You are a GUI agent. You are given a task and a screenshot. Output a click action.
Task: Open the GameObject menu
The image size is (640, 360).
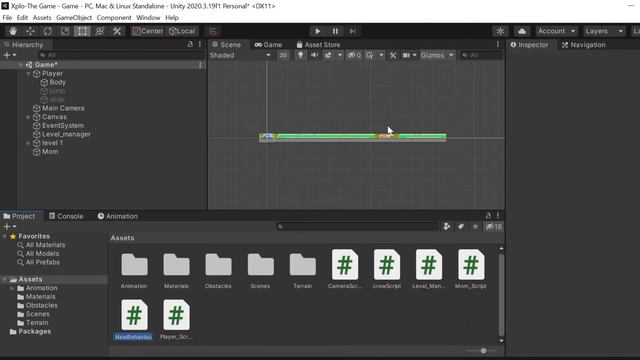pos(74,18)
